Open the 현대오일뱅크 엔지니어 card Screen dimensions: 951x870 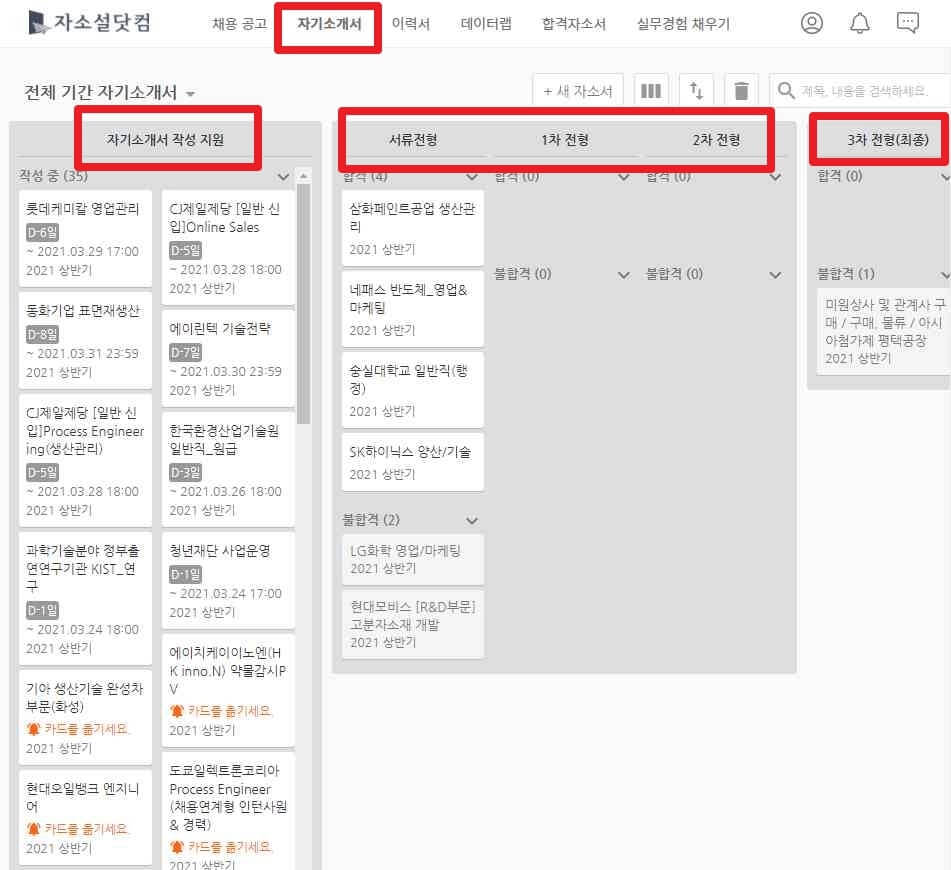point(85,817)
